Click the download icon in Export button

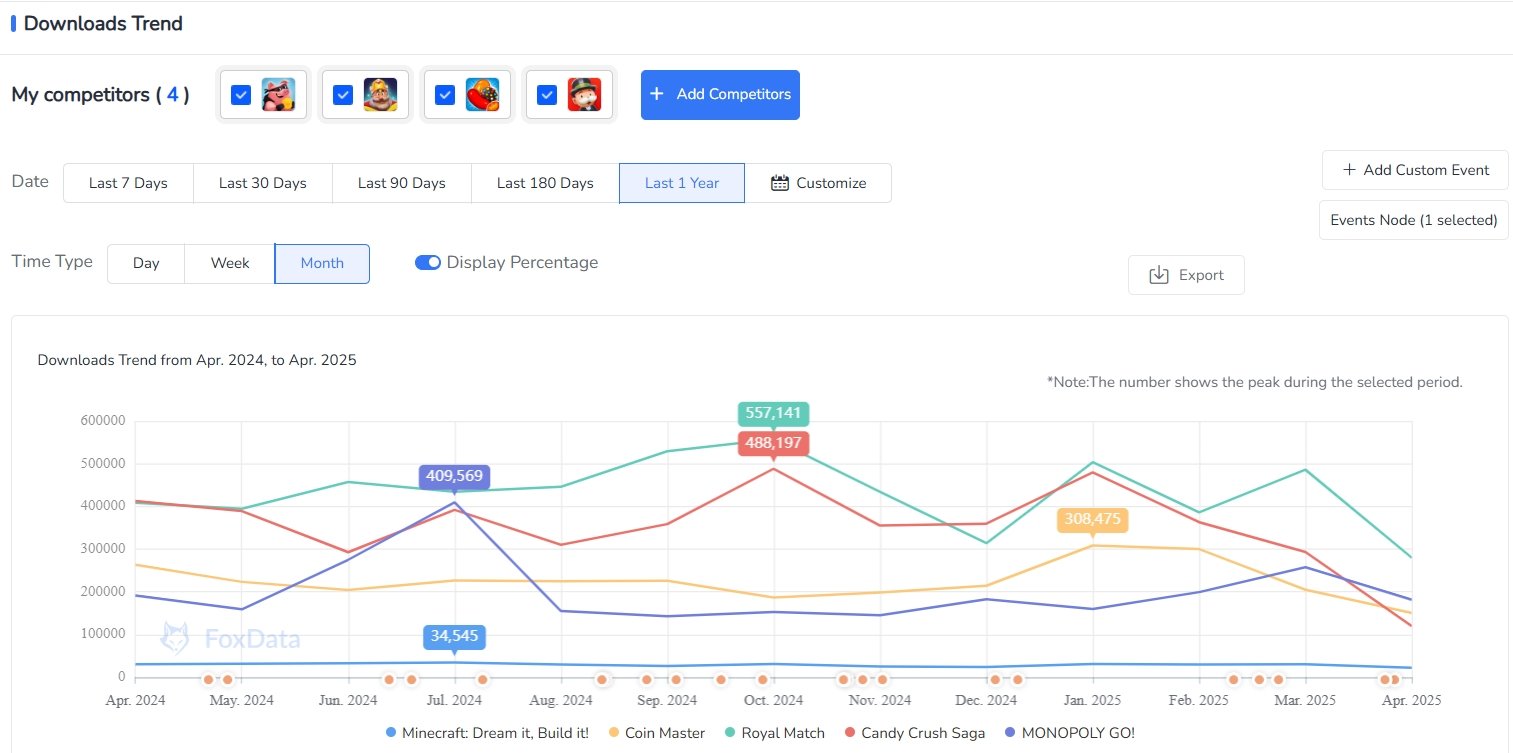pos(1159,275)
